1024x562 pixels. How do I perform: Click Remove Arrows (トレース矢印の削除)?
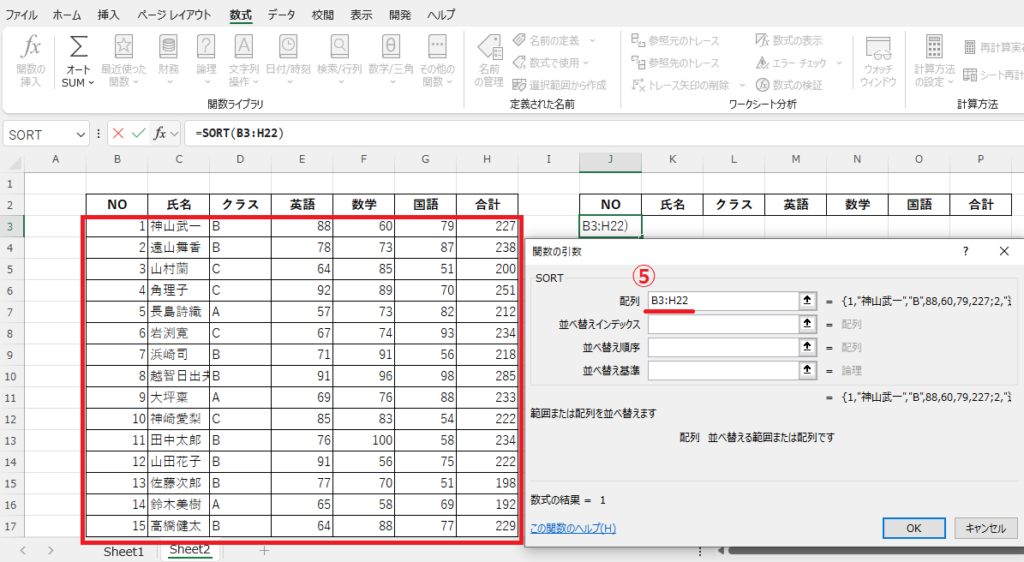pyautogui.click(x=680, y=85)
